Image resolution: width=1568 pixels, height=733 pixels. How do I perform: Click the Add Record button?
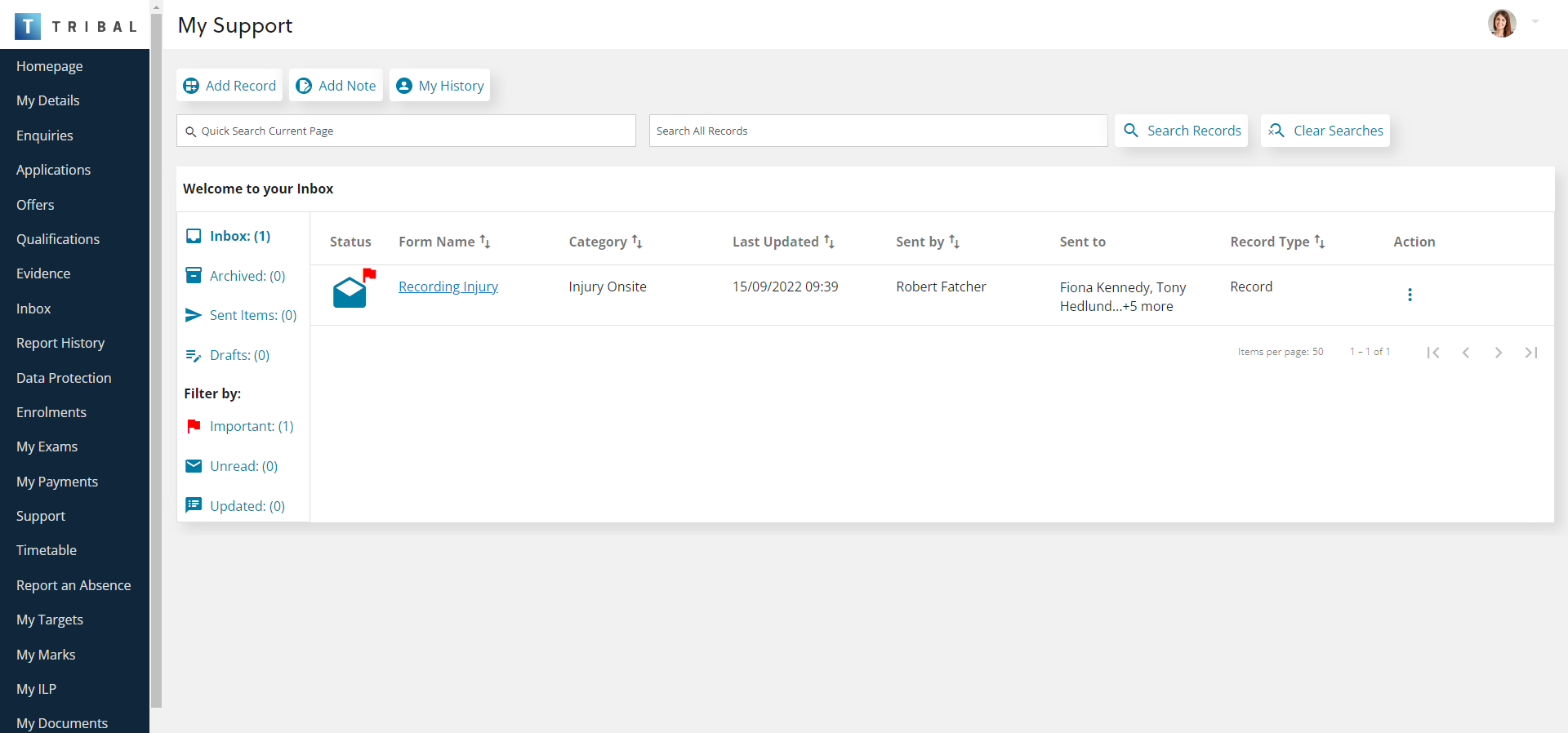click(x=229, y=85)
